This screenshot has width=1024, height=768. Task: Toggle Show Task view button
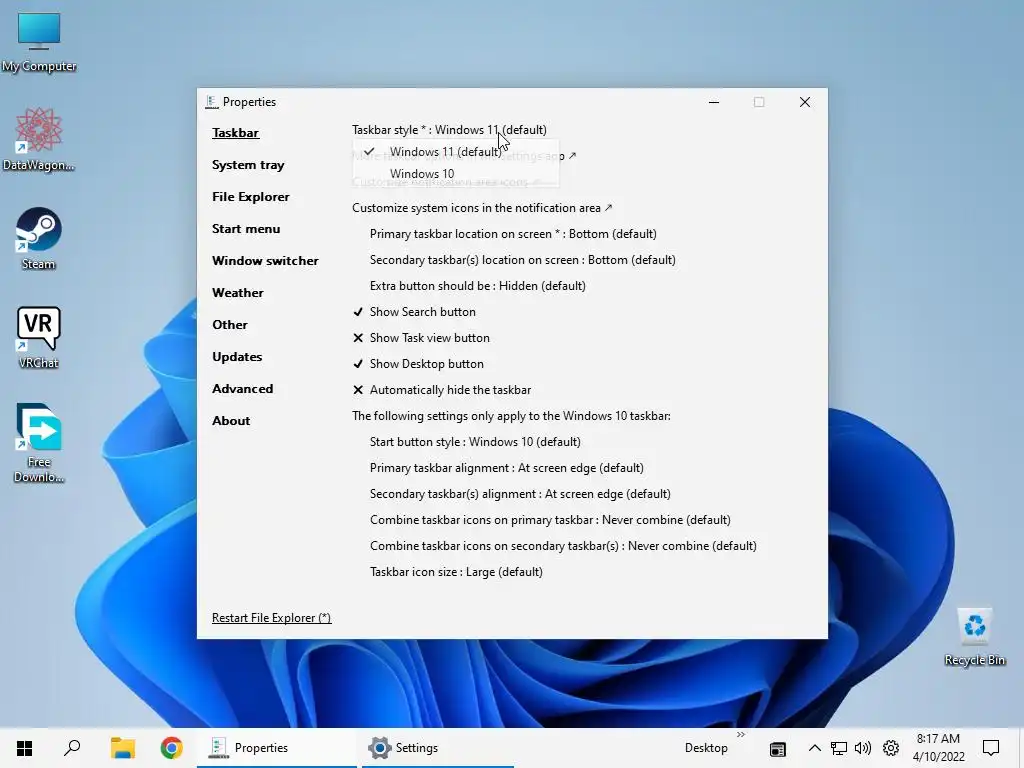coord(421,338)
